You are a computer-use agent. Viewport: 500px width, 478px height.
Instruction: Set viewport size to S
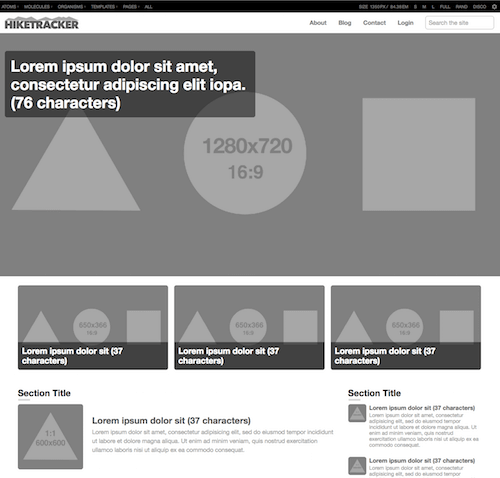(415, 7)
